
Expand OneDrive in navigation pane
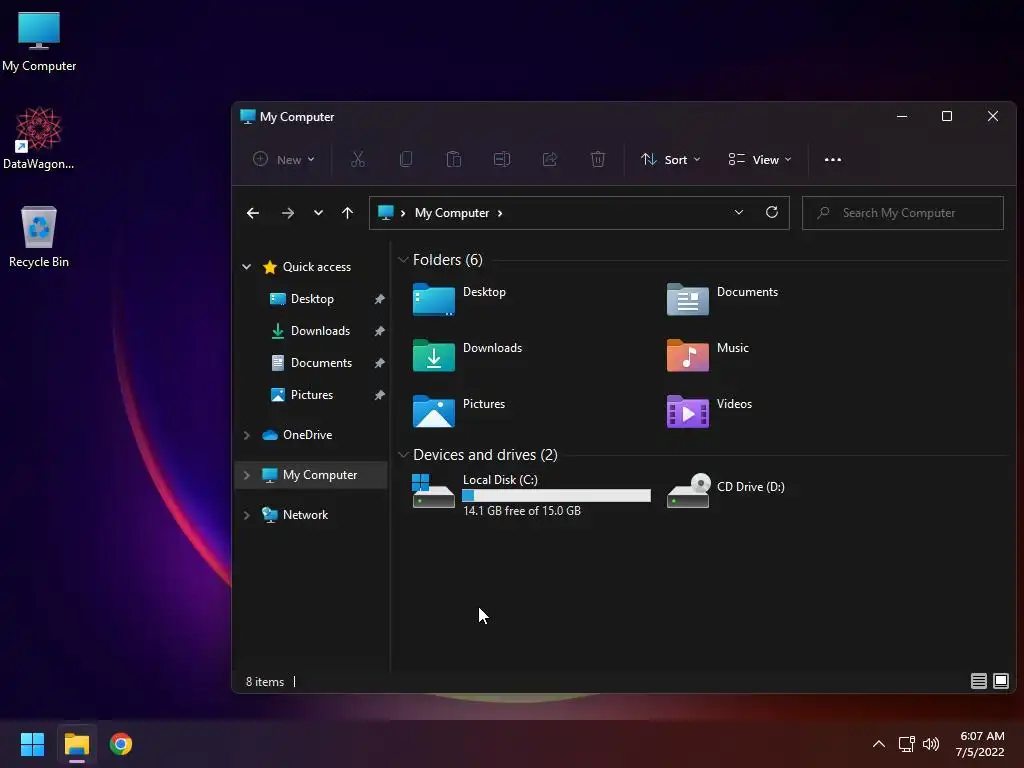[246, 435]
